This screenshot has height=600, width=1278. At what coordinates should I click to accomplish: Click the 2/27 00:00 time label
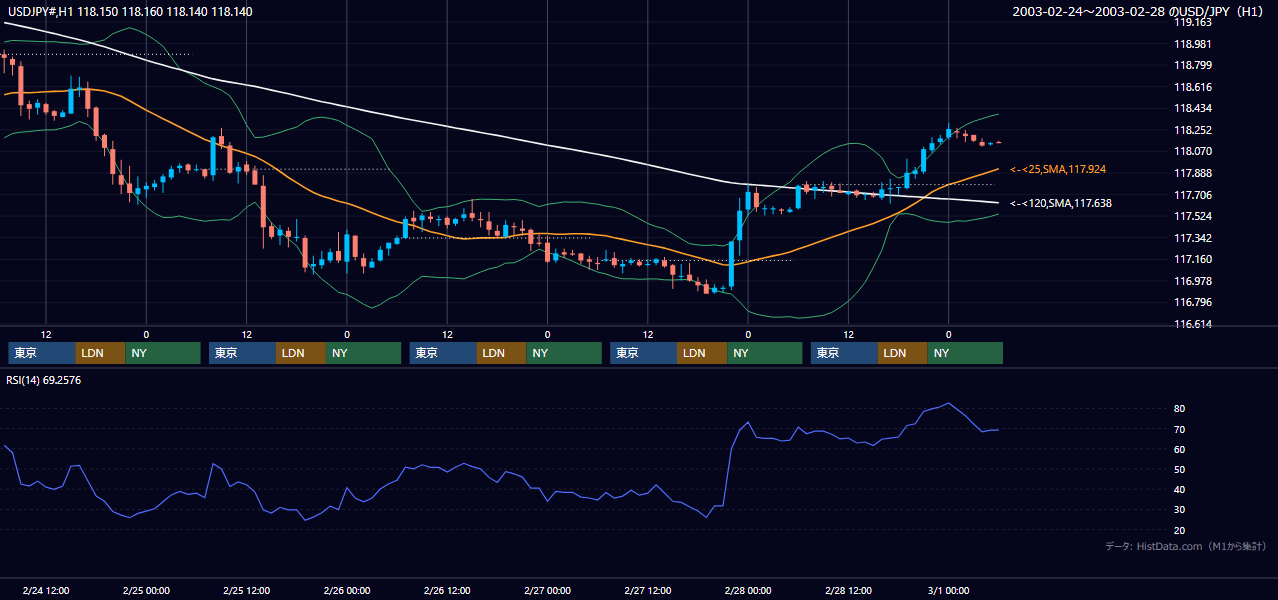547,591
